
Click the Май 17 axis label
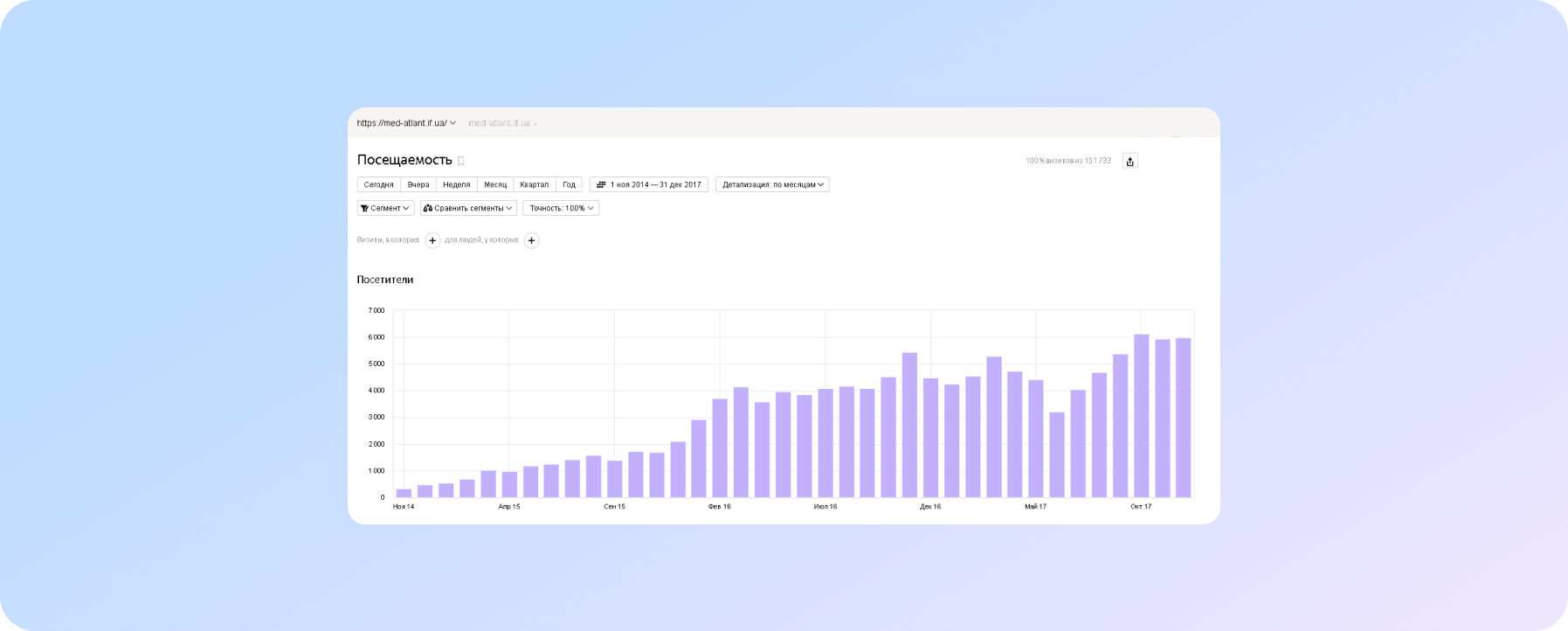pos(1036,507)
